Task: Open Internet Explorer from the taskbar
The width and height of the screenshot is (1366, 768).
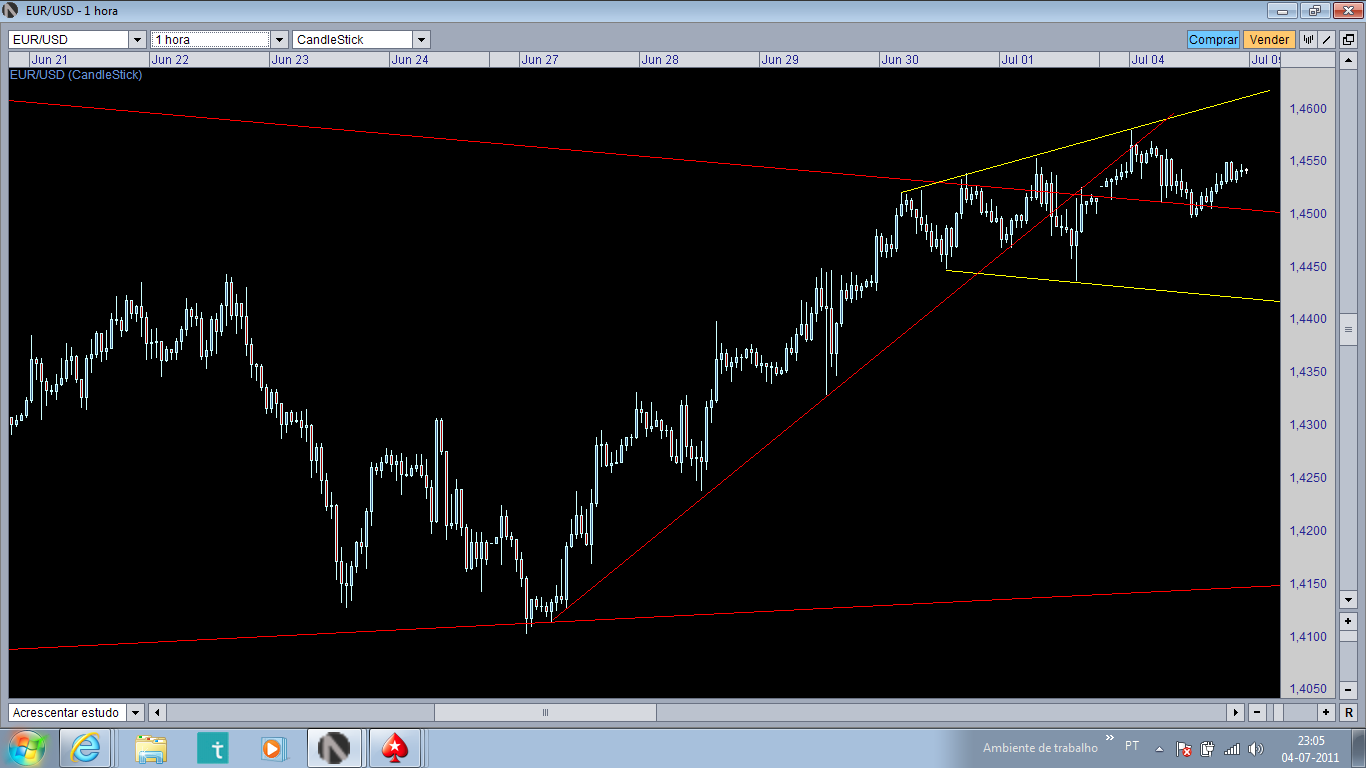Action: tap(85, 747)
